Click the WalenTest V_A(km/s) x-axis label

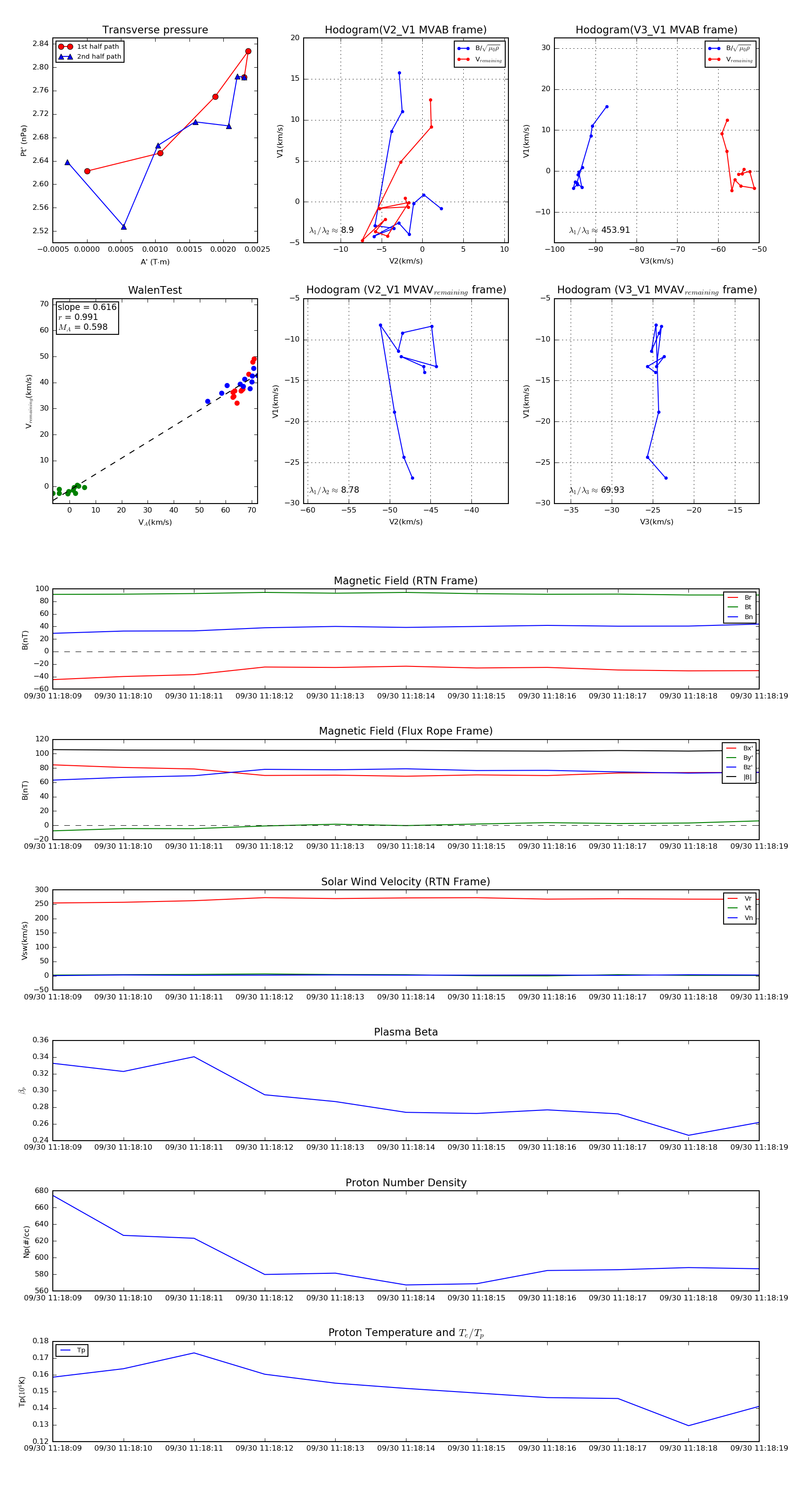155,523
